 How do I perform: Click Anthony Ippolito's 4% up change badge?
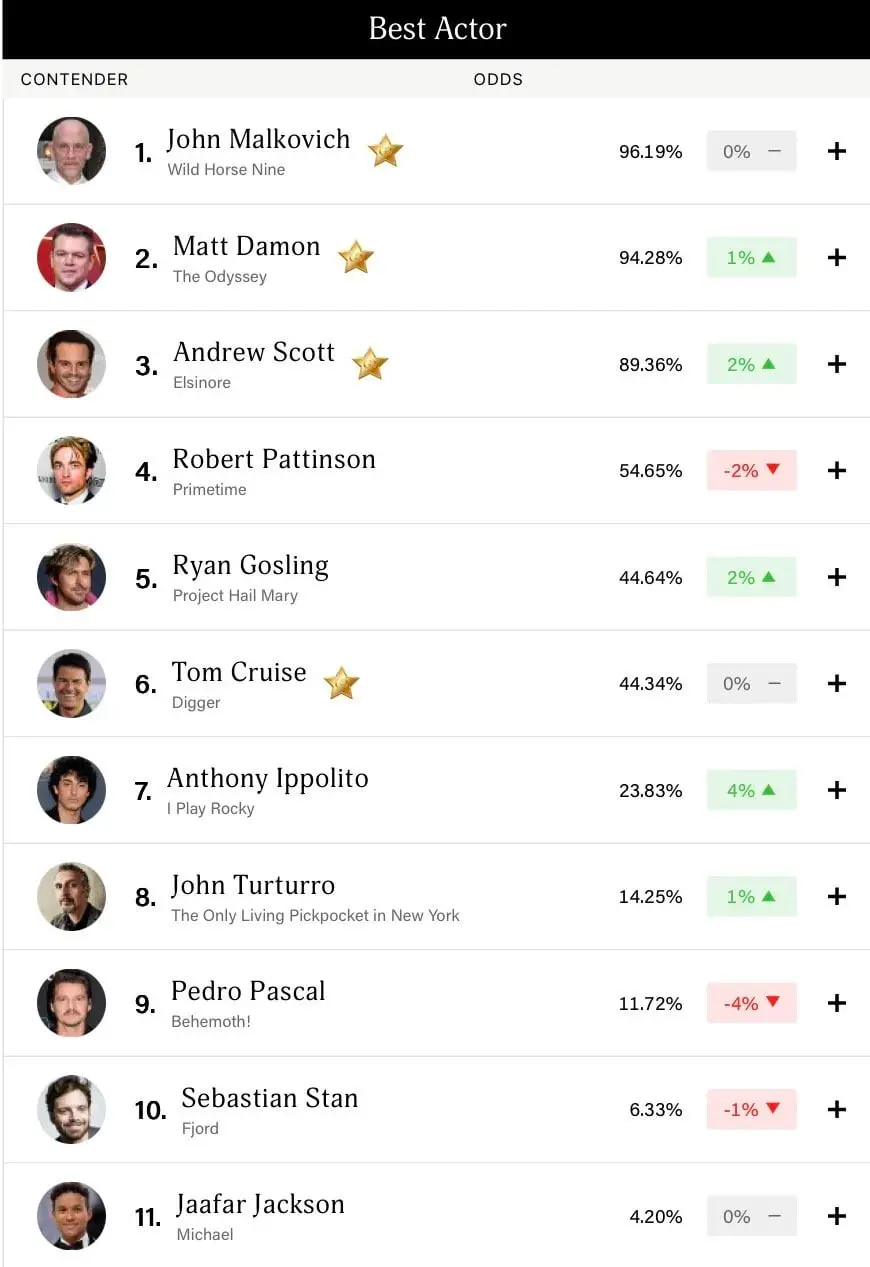(x=751, y=790)
